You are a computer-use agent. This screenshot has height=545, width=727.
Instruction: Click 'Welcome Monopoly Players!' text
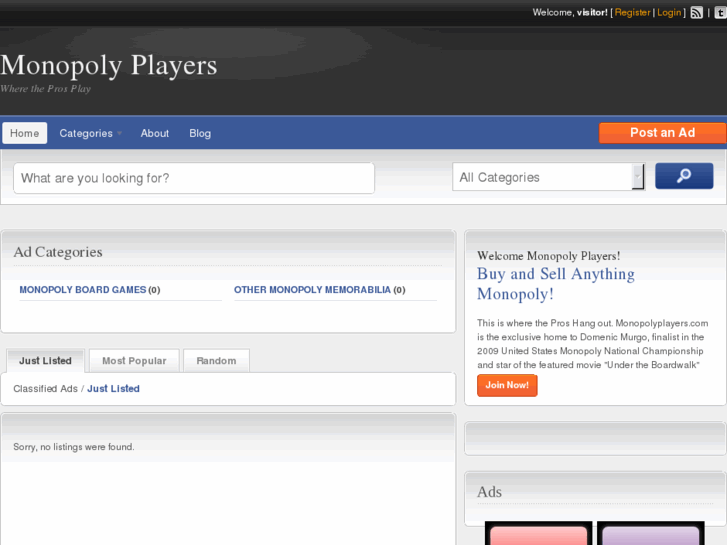[548, 256]
